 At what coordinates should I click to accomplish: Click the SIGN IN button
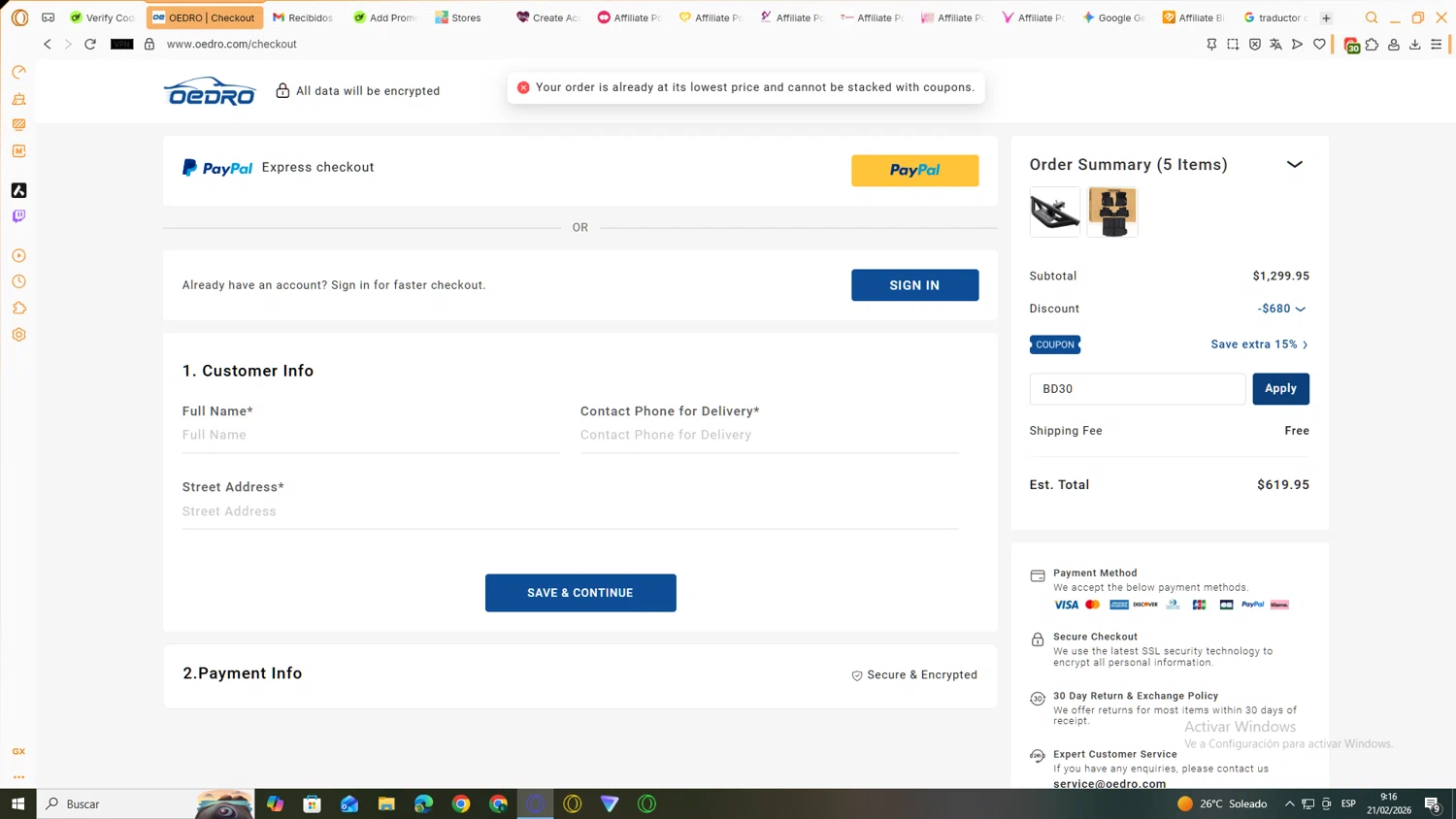[914, 285]
